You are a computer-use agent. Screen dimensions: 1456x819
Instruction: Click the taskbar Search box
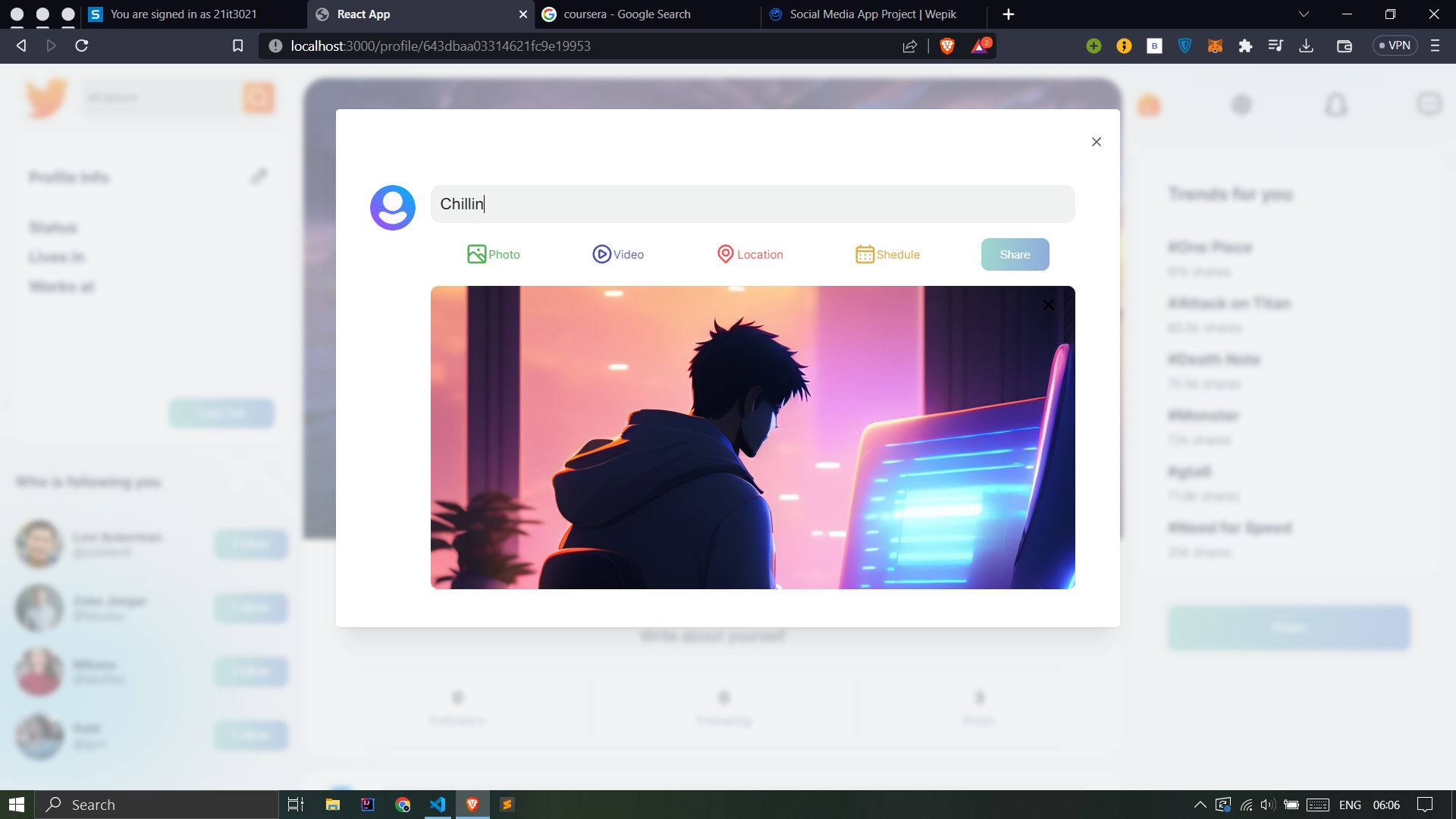coord(157,805)
